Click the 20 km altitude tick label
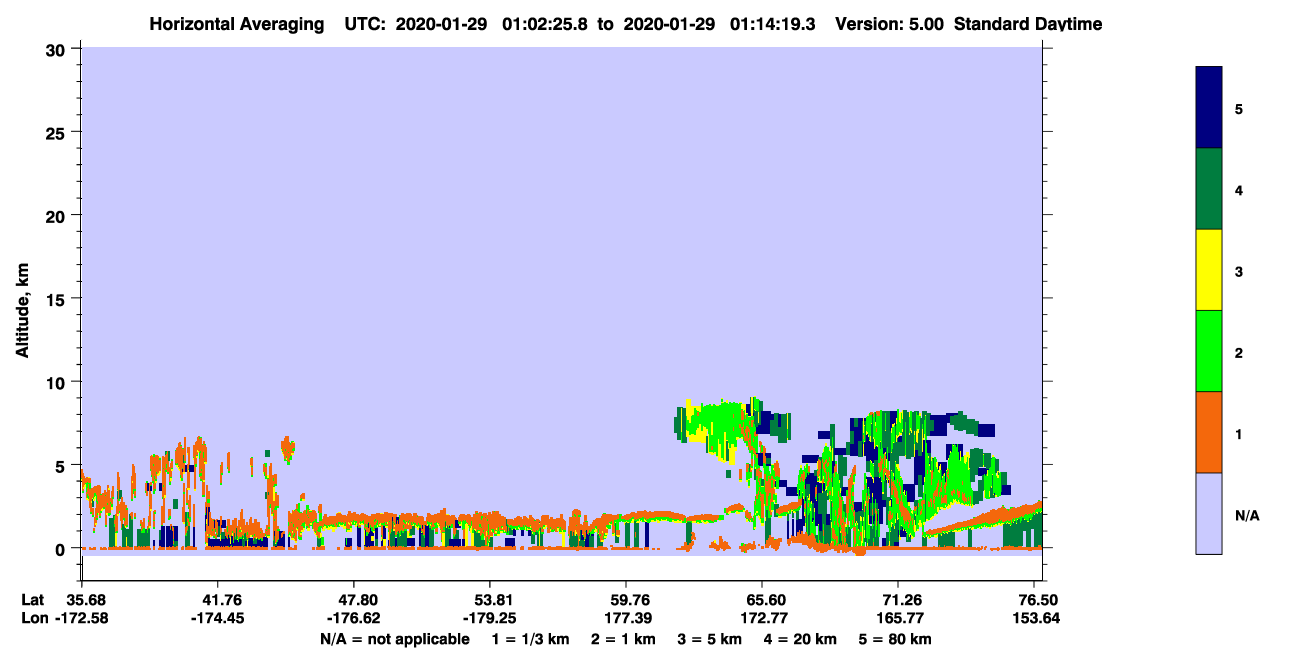This screenshot has width=1300, height=667. 56,215
